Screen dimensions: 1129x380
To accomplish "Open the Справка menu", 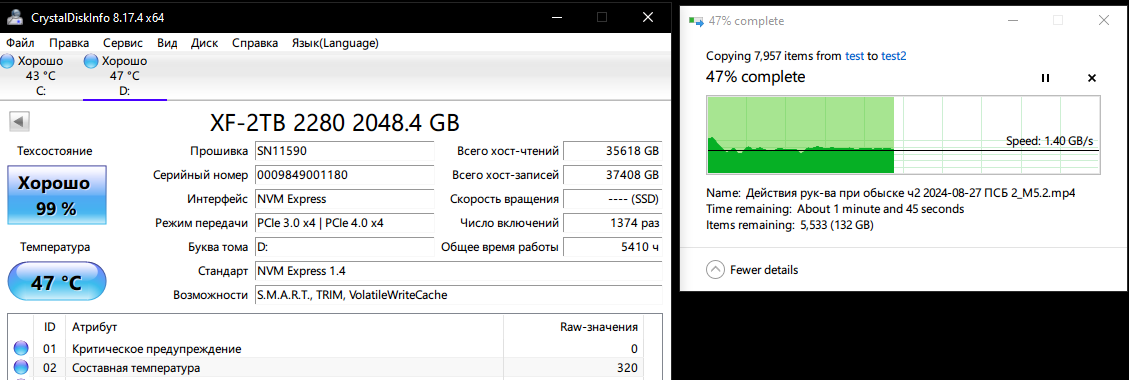I will (x=255, y=43).
